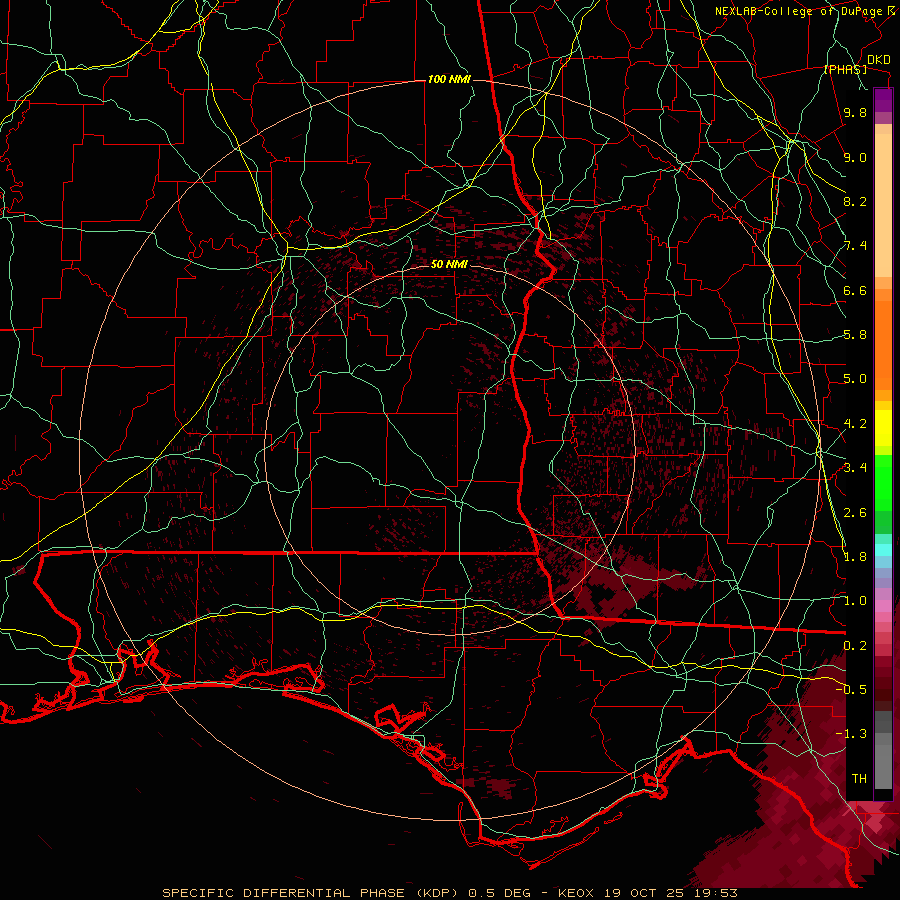Click the 6.6 scale value

pyautogui.click(x=855, y=290)
